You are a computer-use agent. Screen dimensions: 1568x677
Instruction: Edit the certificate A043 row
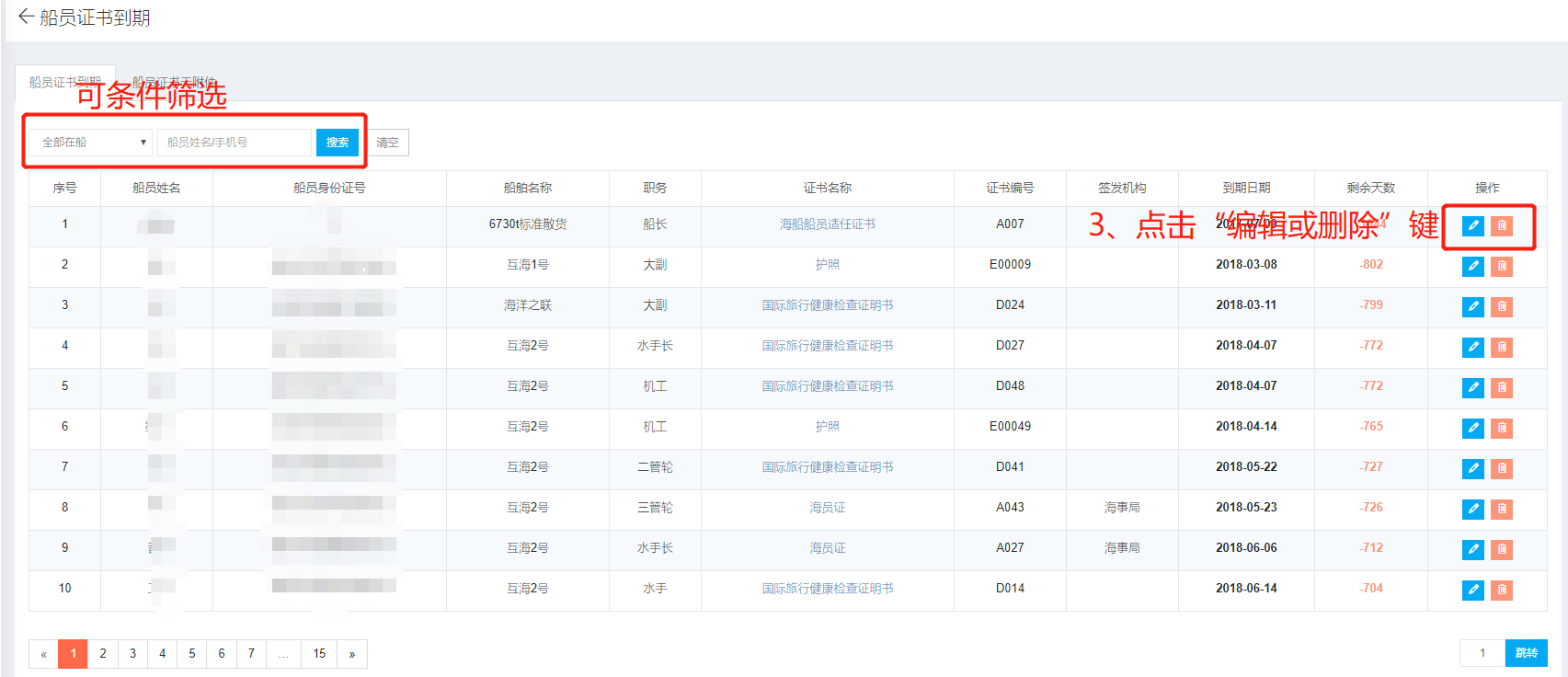click(1472, 509)
